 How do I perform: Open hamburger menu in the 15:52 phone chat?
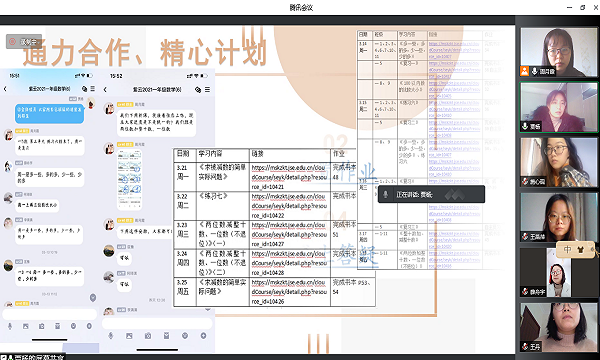[207, 90]
